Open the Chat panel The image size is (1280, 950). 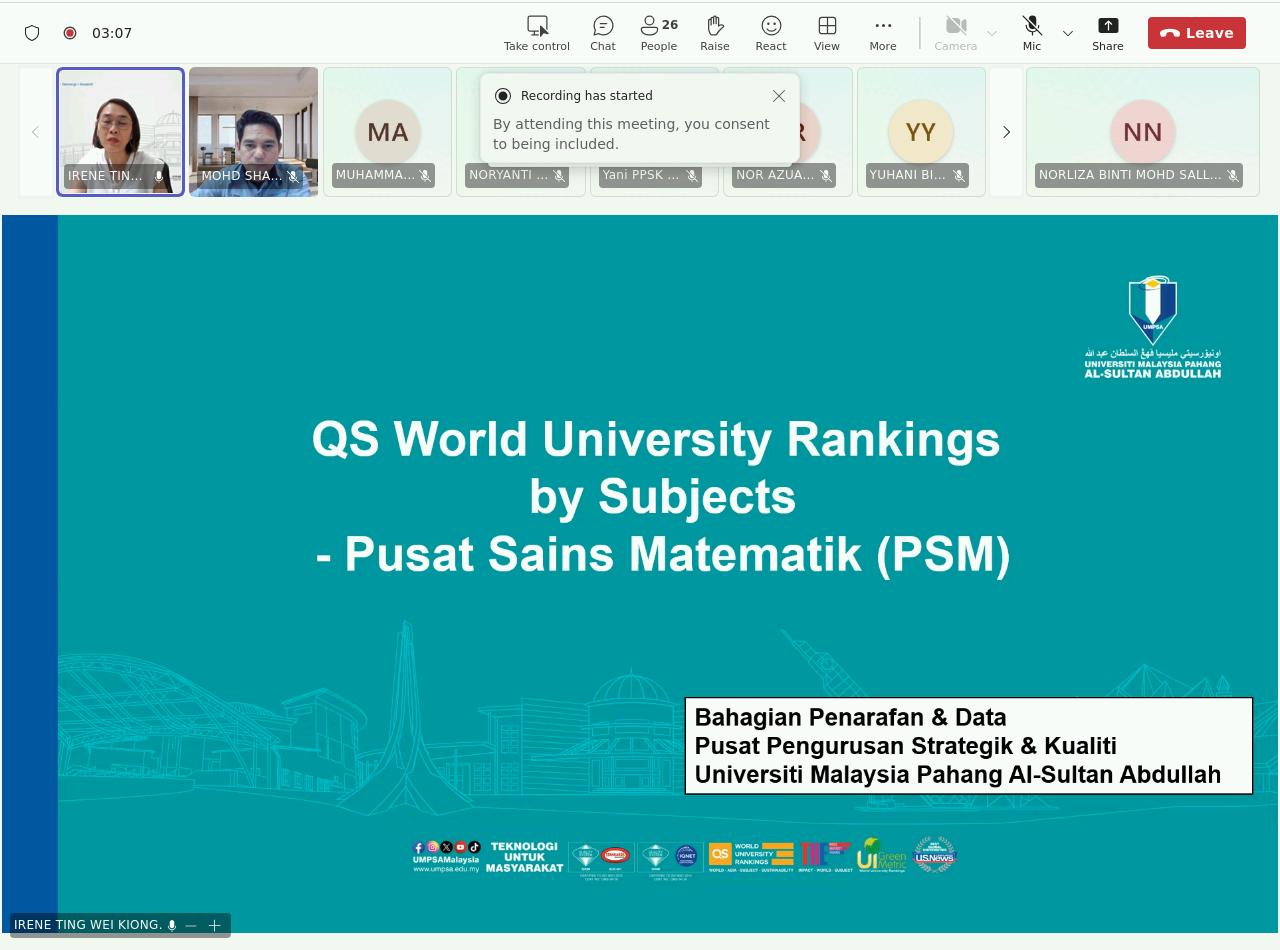(603, 33)
